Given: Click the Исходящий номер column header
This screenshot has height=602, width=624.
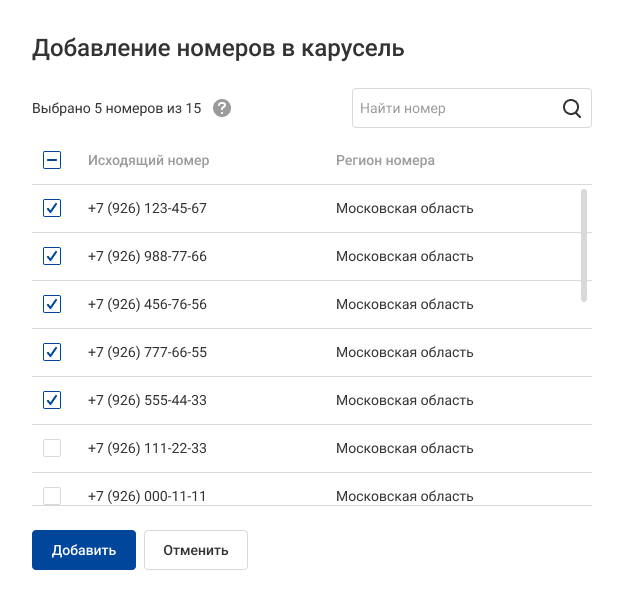Looking at the screenshot, I should 148,160.
